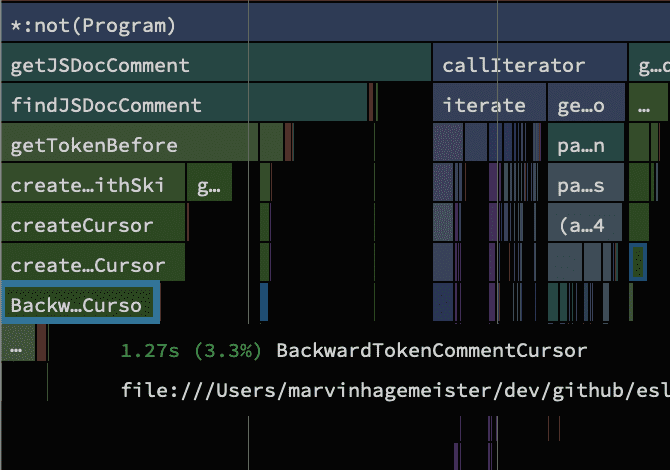This screenshot has height=470, width=670.
Task: Click the small … frame below Backw…Curso
Action: click(x=17, y=349)
